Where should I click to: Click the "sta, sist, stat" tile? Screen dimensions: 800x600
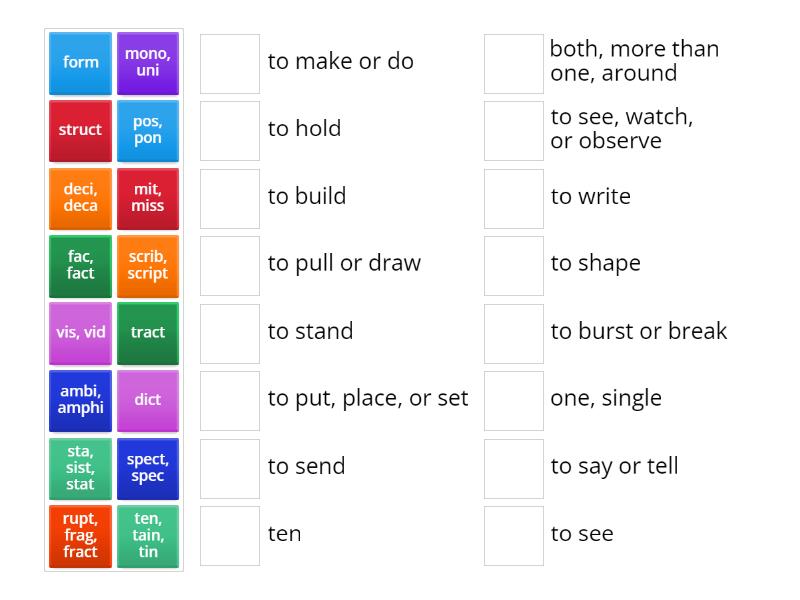tap(80, 468)
